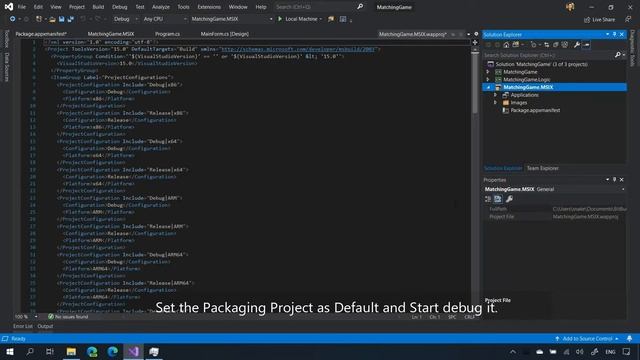Click Pending Changes Filter icon

(x=533, y=45)
